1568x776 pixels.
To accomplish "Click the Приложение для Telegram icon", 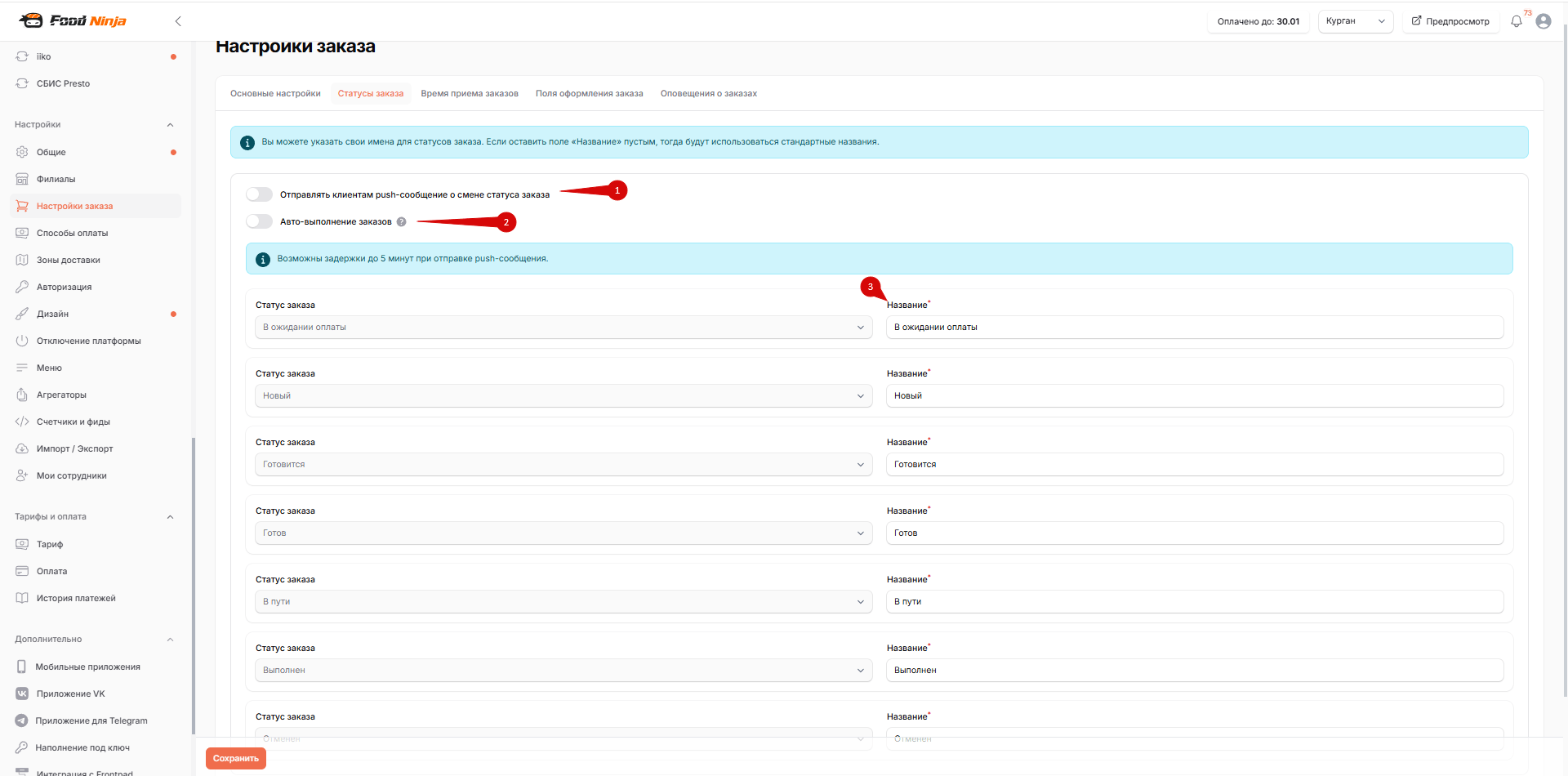I will coord(22,720).
